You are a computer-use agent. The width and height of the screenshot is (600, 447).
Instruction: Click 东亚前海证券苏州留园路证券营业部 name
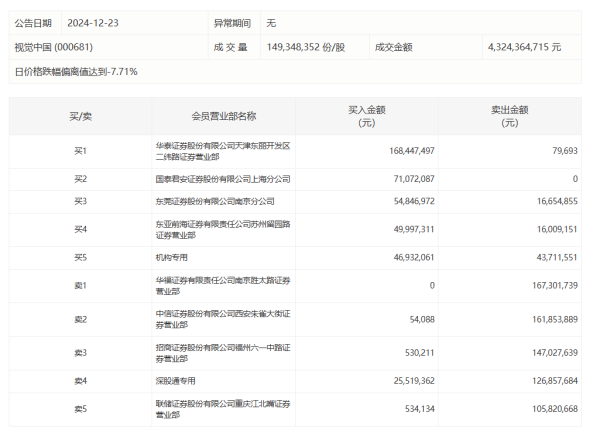click(x=223, y=230)
